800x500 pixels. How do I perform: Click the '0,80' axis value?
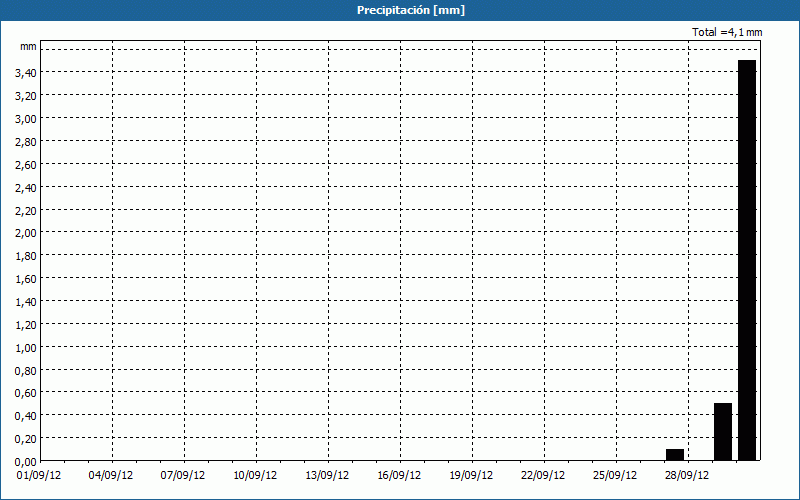point(26,371)
